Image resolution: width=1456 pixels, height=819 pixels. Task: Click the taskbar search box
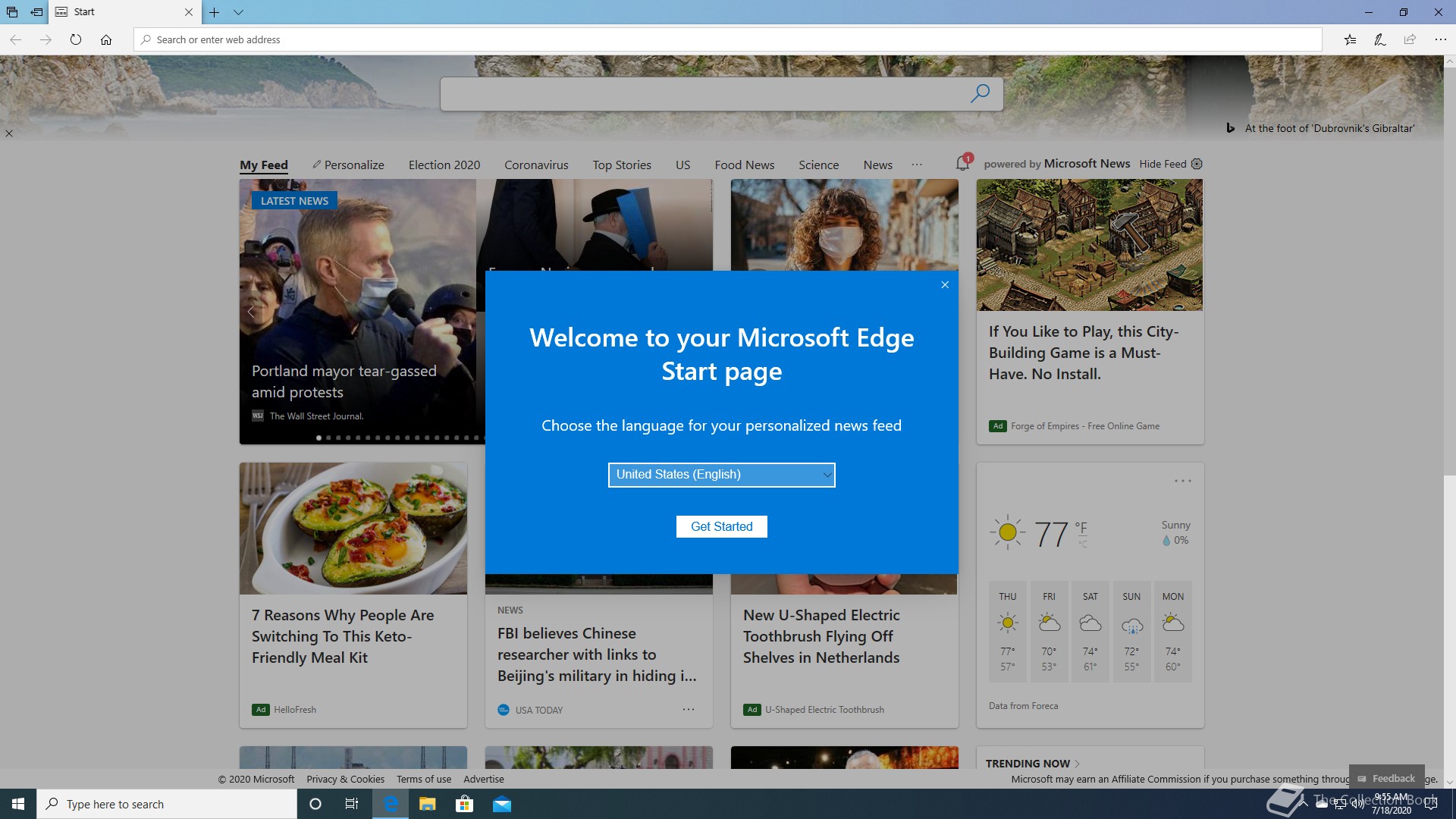click(167, 804)
